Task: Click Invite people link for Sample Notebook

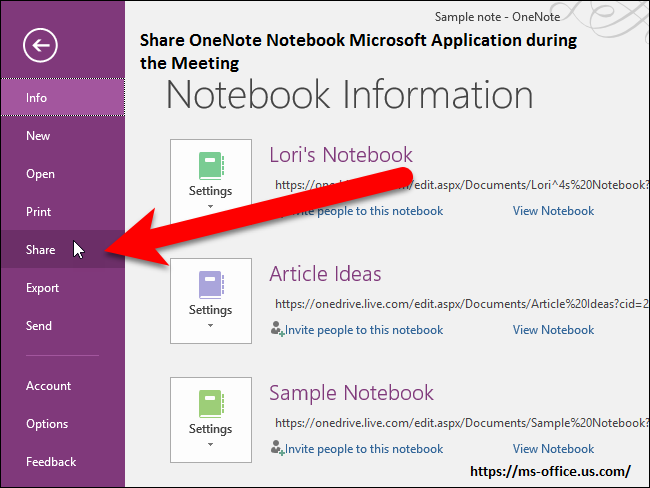Action: 364,449
